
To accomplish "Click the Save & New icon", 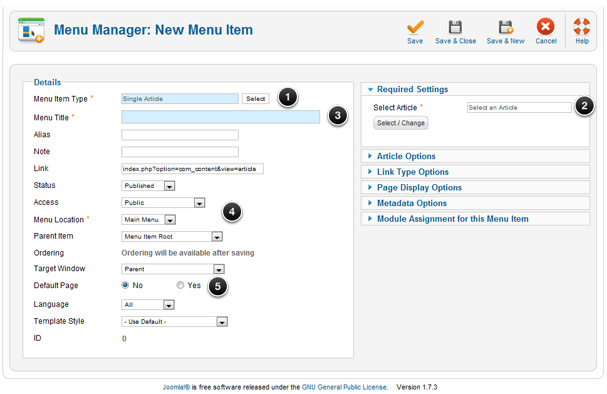I will tap(506, 27).
